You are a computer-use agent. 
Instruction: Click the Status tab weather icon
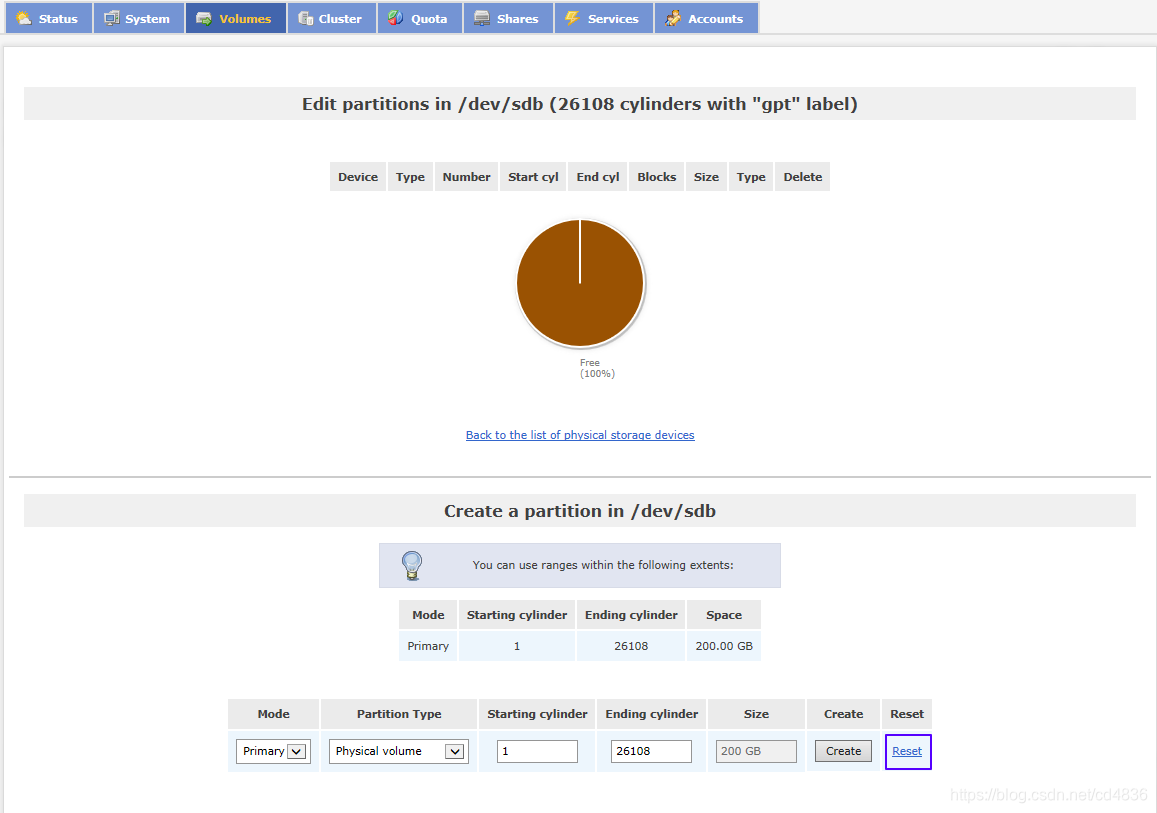tap(24, 18)
